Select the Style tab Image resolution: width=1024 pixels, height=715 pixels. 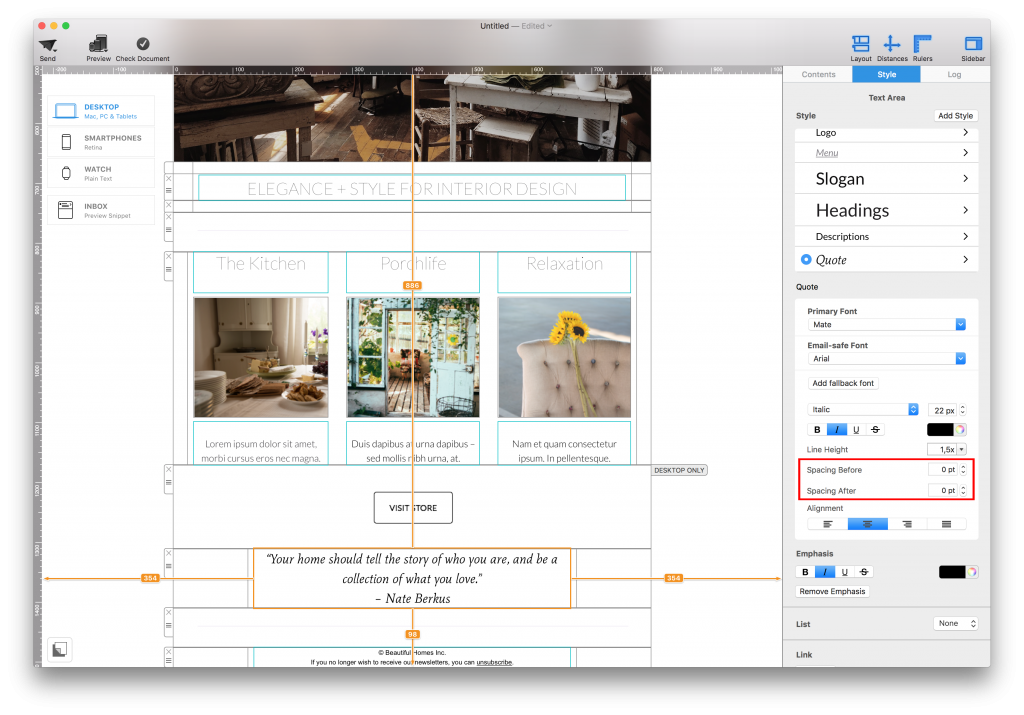point(886,74)
